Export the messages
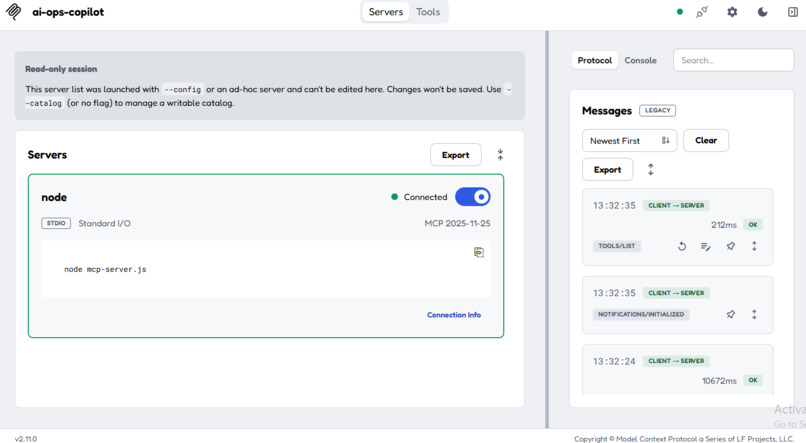The width and height of the screenshot is (806, 443). pyautogui.click(x=608, y=170)
